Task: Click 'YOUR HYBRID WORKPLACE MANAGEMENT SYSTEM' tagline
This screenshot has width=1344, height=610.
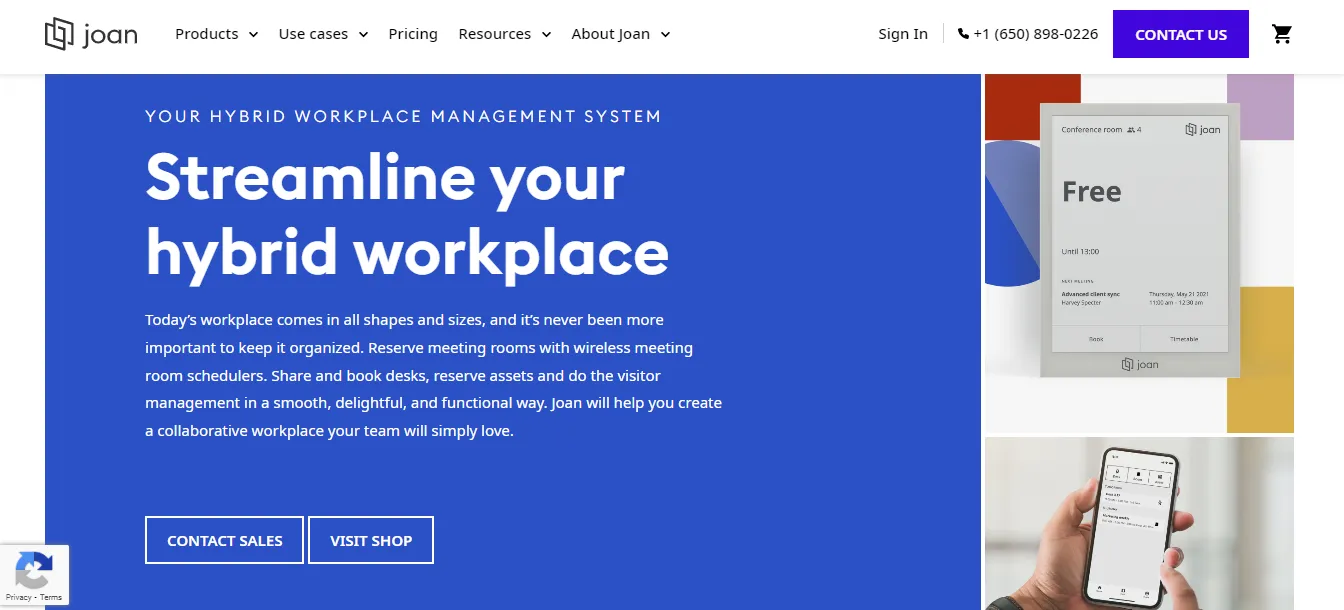Action: [403, 116]
